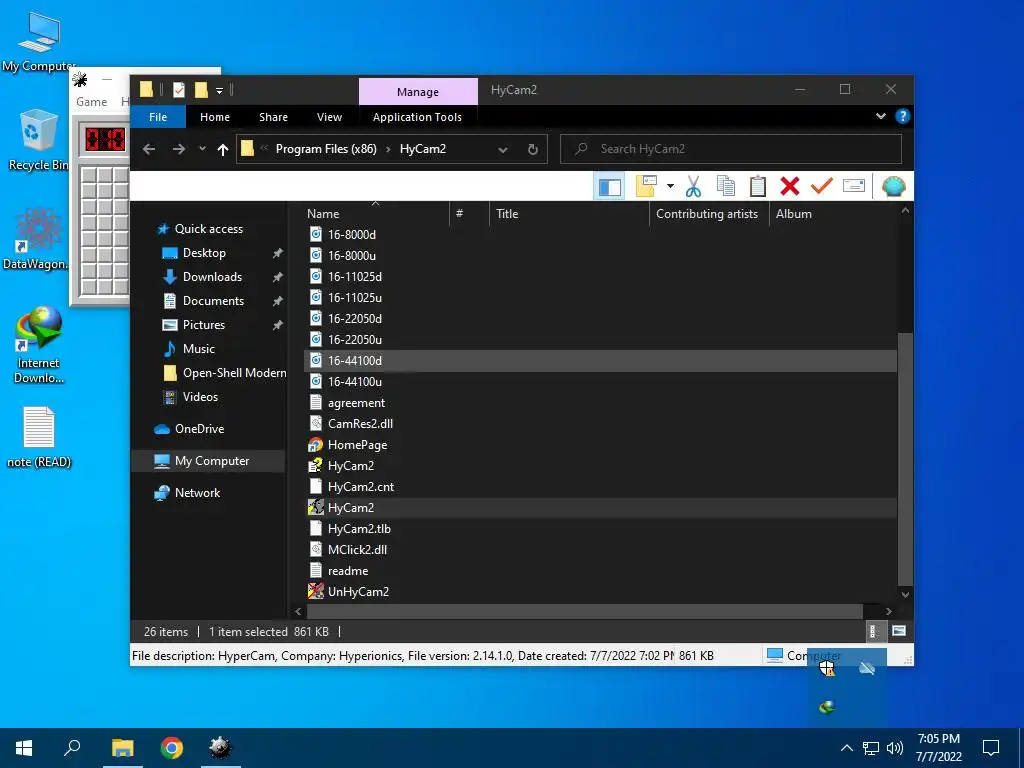Click the Copy icon in Explorer toolbar
The height and width of the screenshot is (768, 1024).
pos(726,187)
